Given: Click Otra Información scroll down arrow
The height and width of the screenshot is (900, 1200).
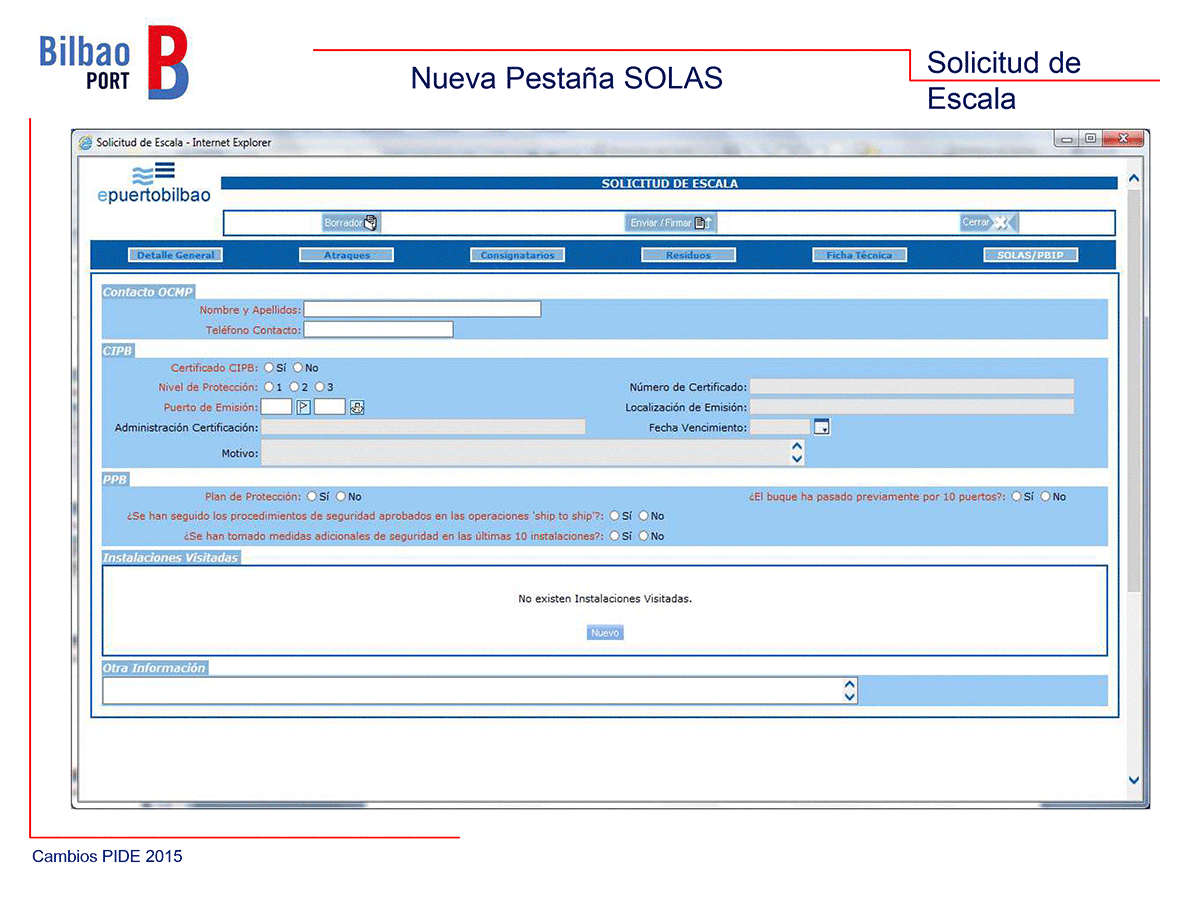Looking at the screenshot, I should click(850, 697).
